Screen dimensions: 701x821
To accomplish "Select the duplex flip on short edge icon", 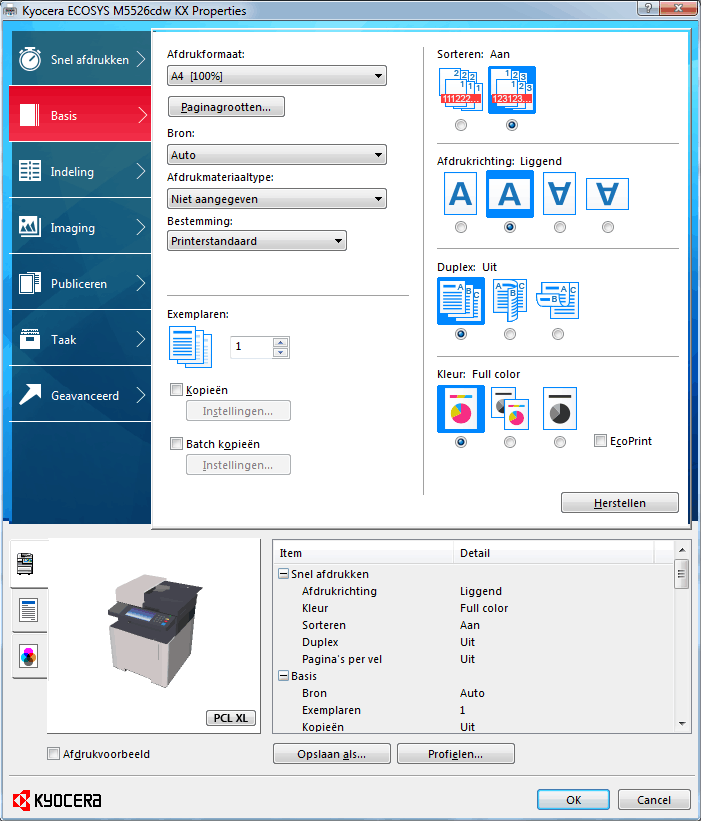I will pos(558,301).
